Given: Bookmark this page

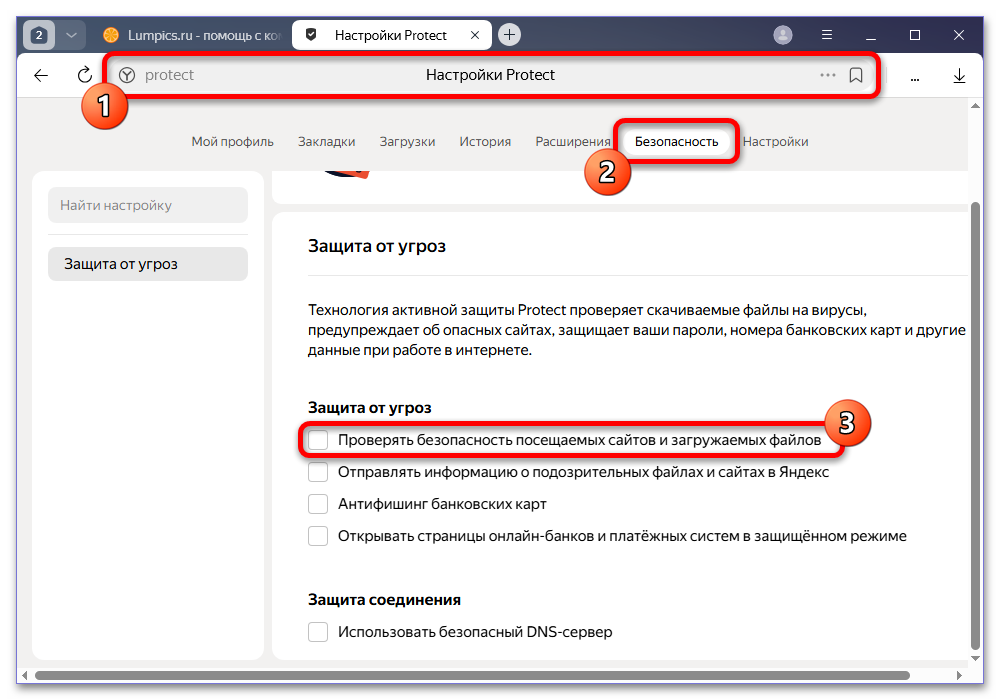Looking at the screenshot, I should pos(856,75).
